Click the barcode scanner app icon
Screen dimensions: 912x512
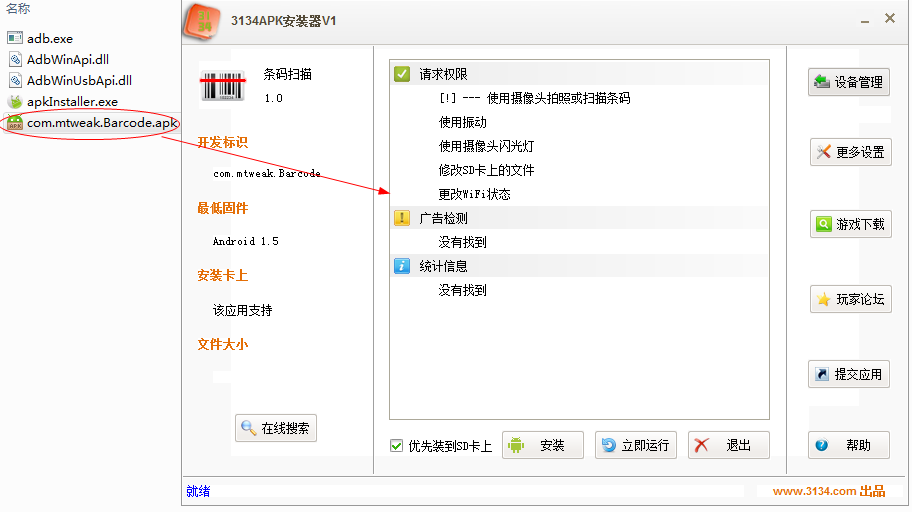coord(223,86)
